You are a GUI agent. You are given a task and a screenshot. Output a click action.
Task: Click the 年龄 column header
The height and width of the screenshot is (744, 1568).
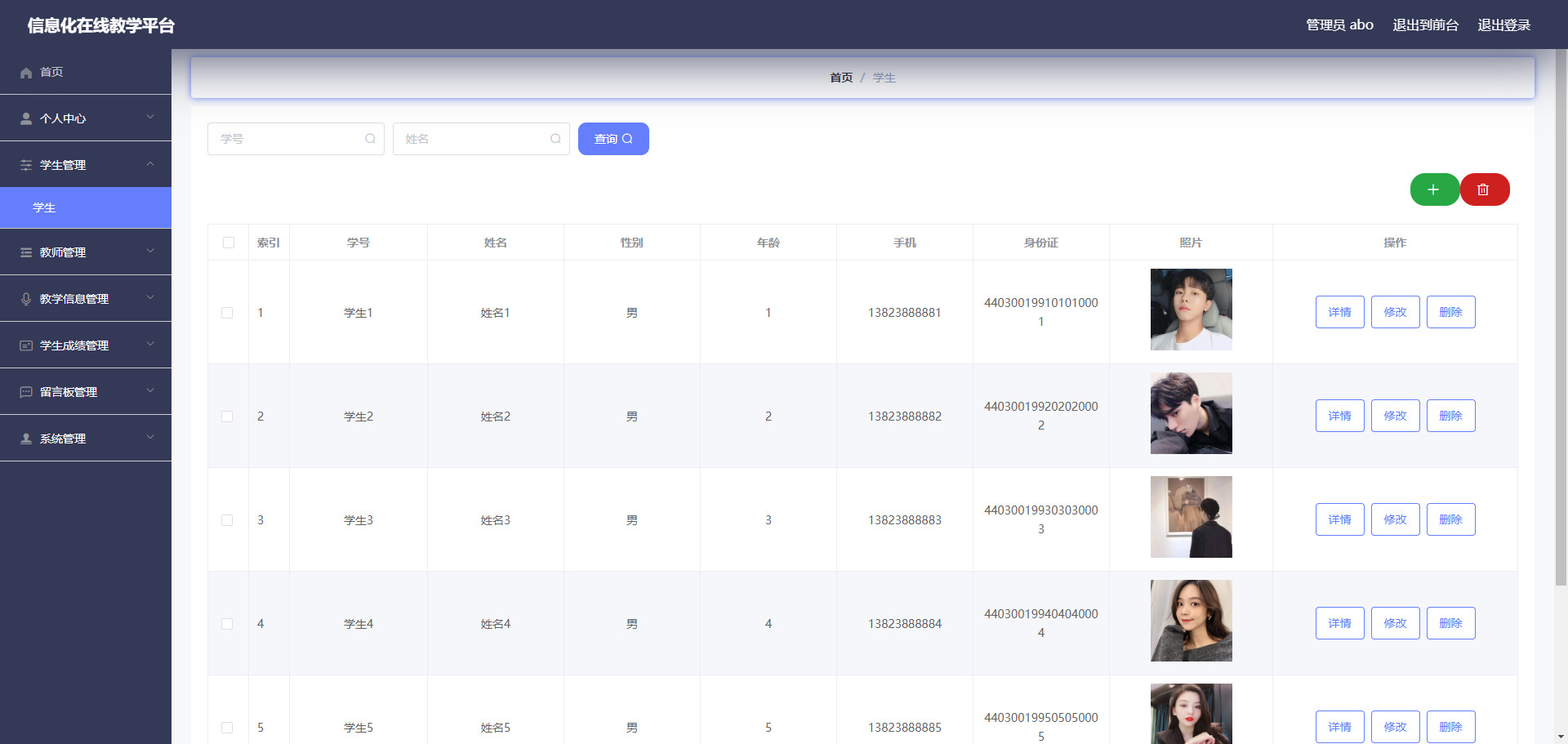click(768, 243)
